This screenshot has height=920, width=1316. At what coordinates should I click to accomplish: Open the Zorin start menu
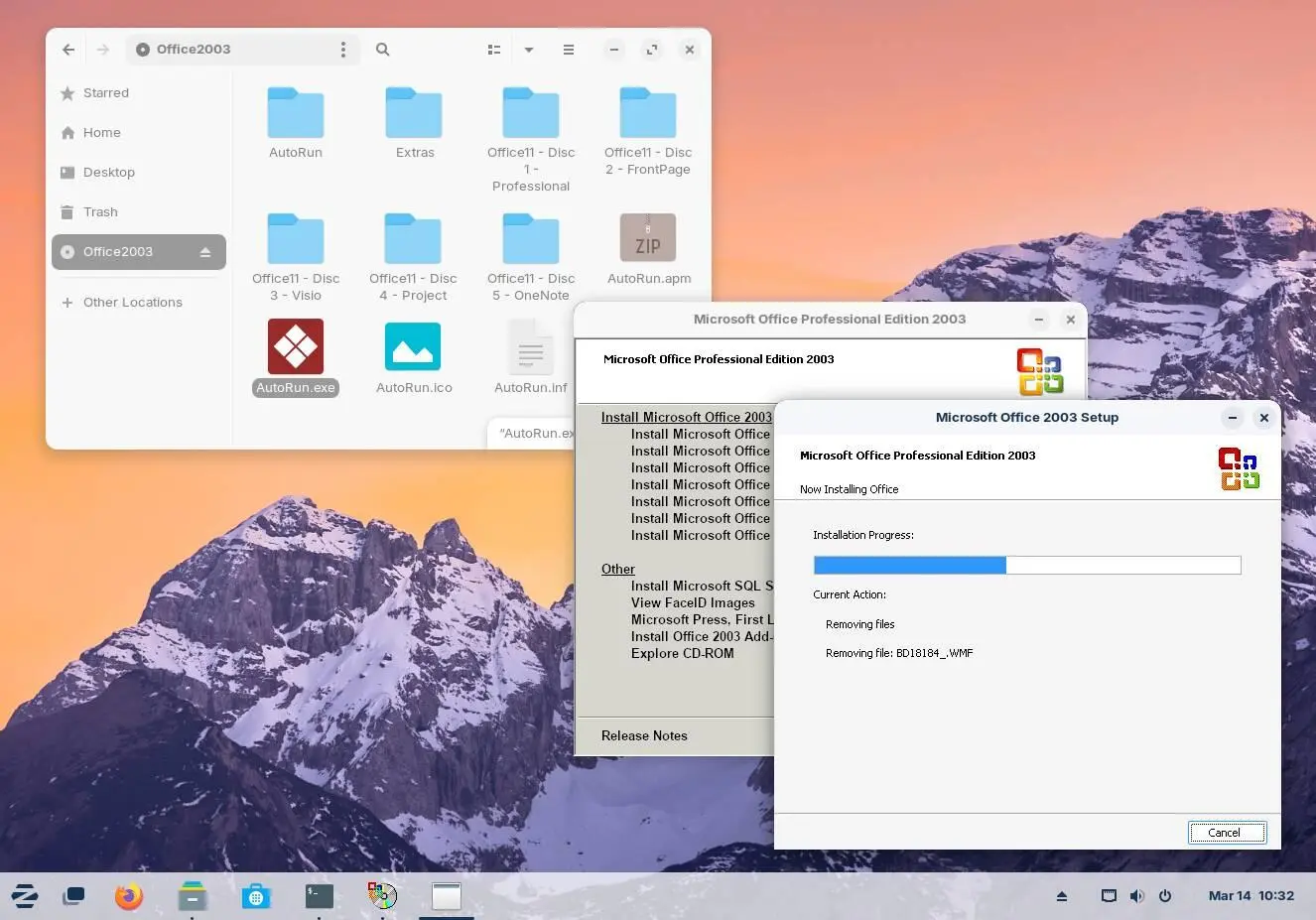click(x=25, y=897)
